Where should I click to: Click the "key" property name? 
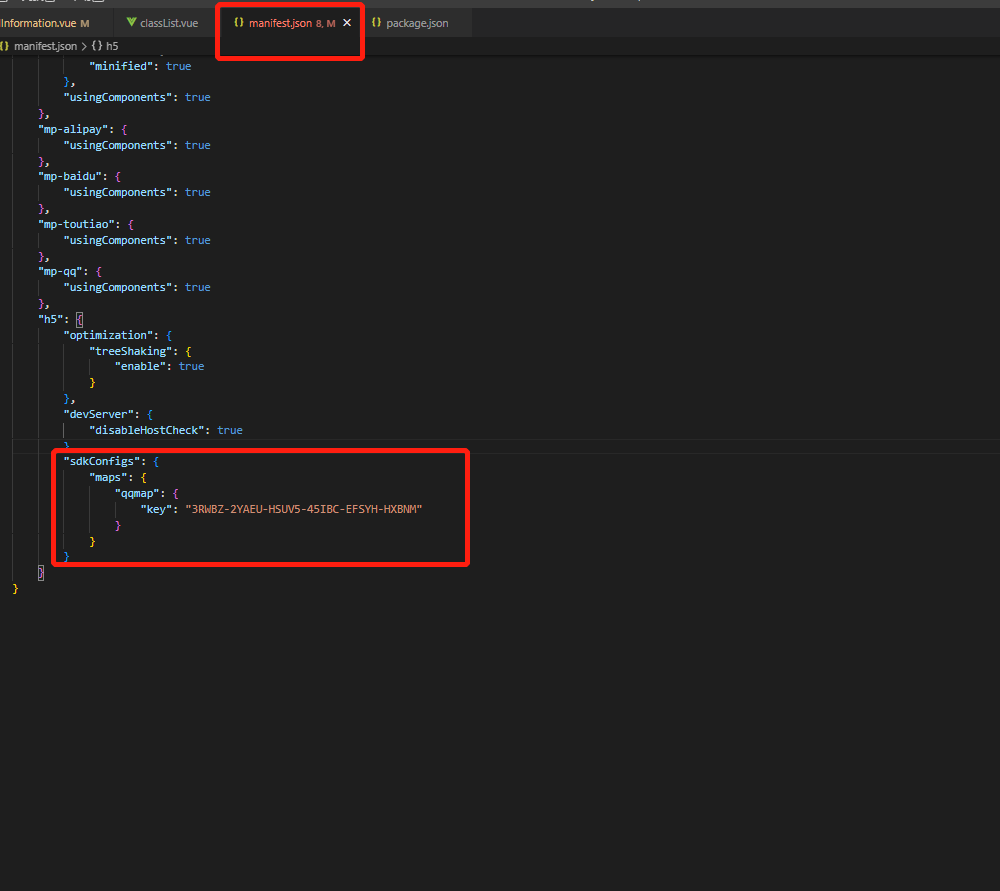pyautogui.click(x=156, y=510)
